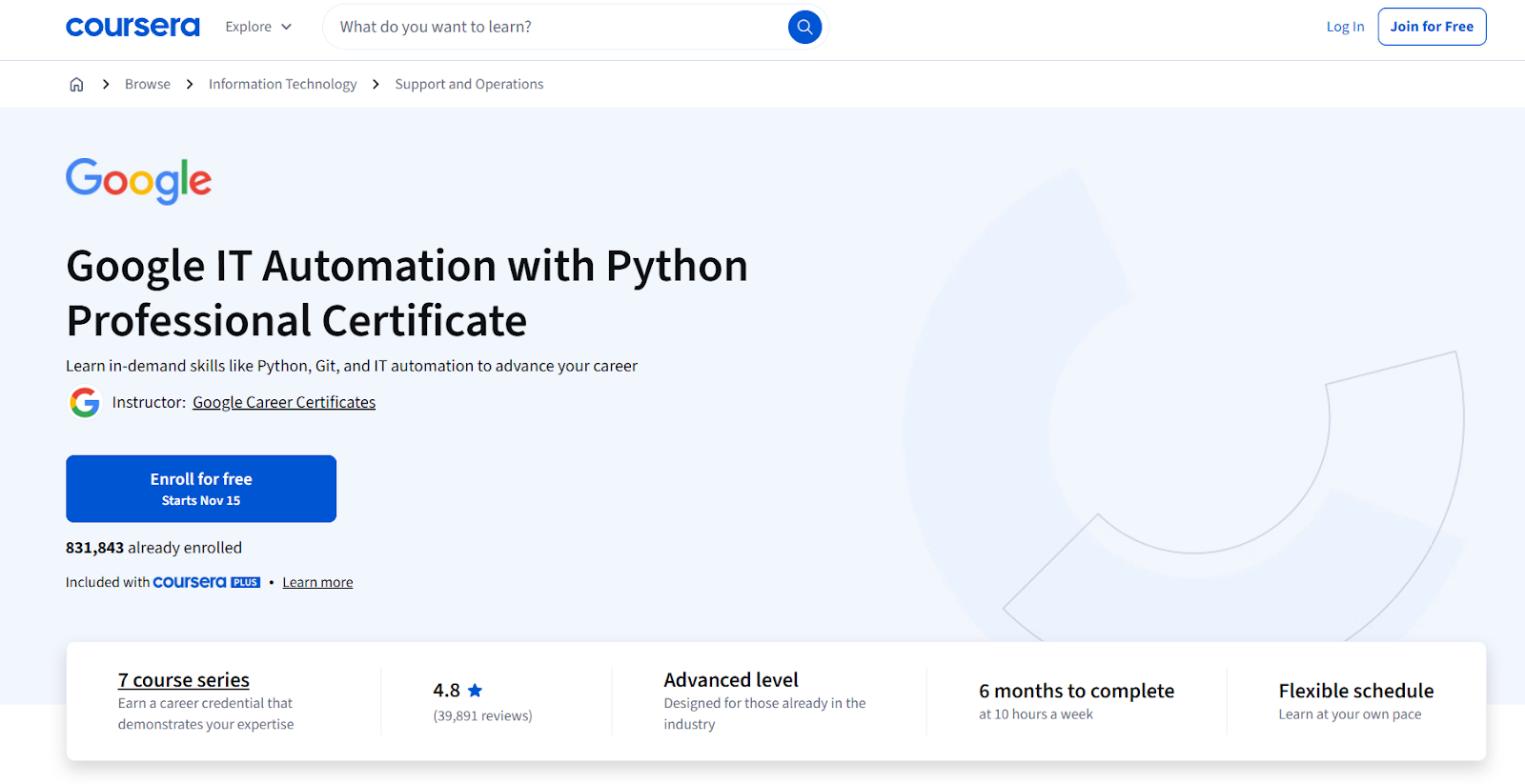This screenshot has width=1525, height=784.
Task: Go to Support and Operations breadcrumb
Action: pos(469,84)
